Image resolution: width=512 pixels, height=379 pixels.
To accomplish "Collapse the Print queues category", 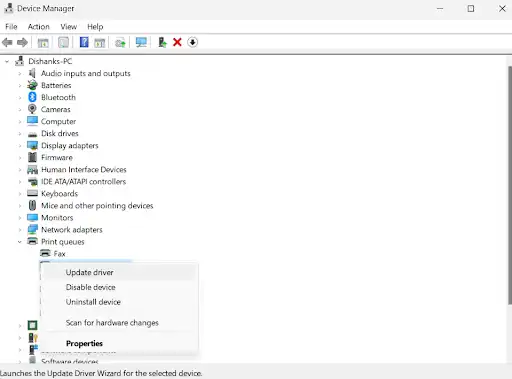I will [x=20, y=242].
